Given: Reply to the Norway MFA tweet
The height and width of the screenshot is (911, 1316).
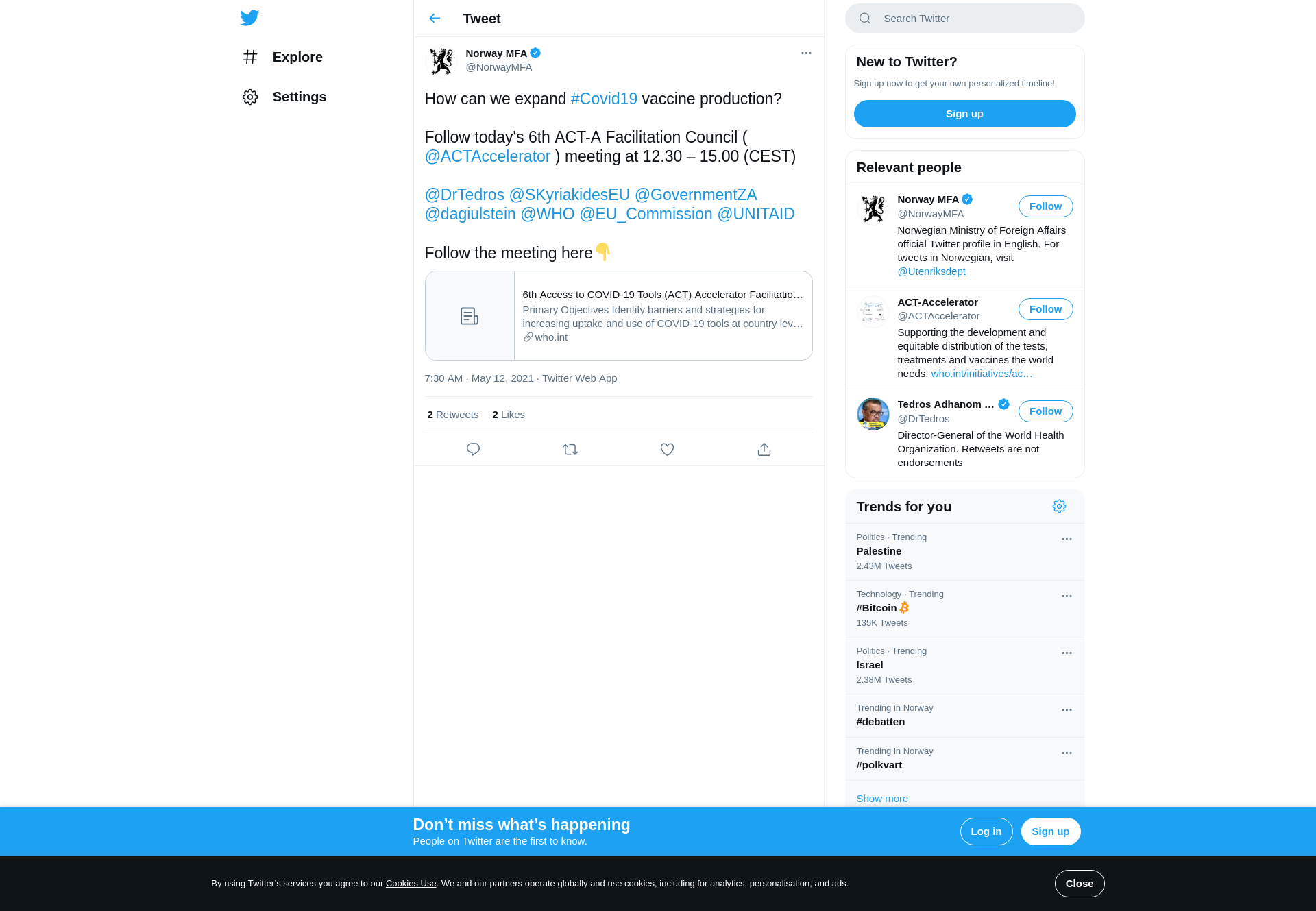Looking at the screenshot, I should click(473, 450).
